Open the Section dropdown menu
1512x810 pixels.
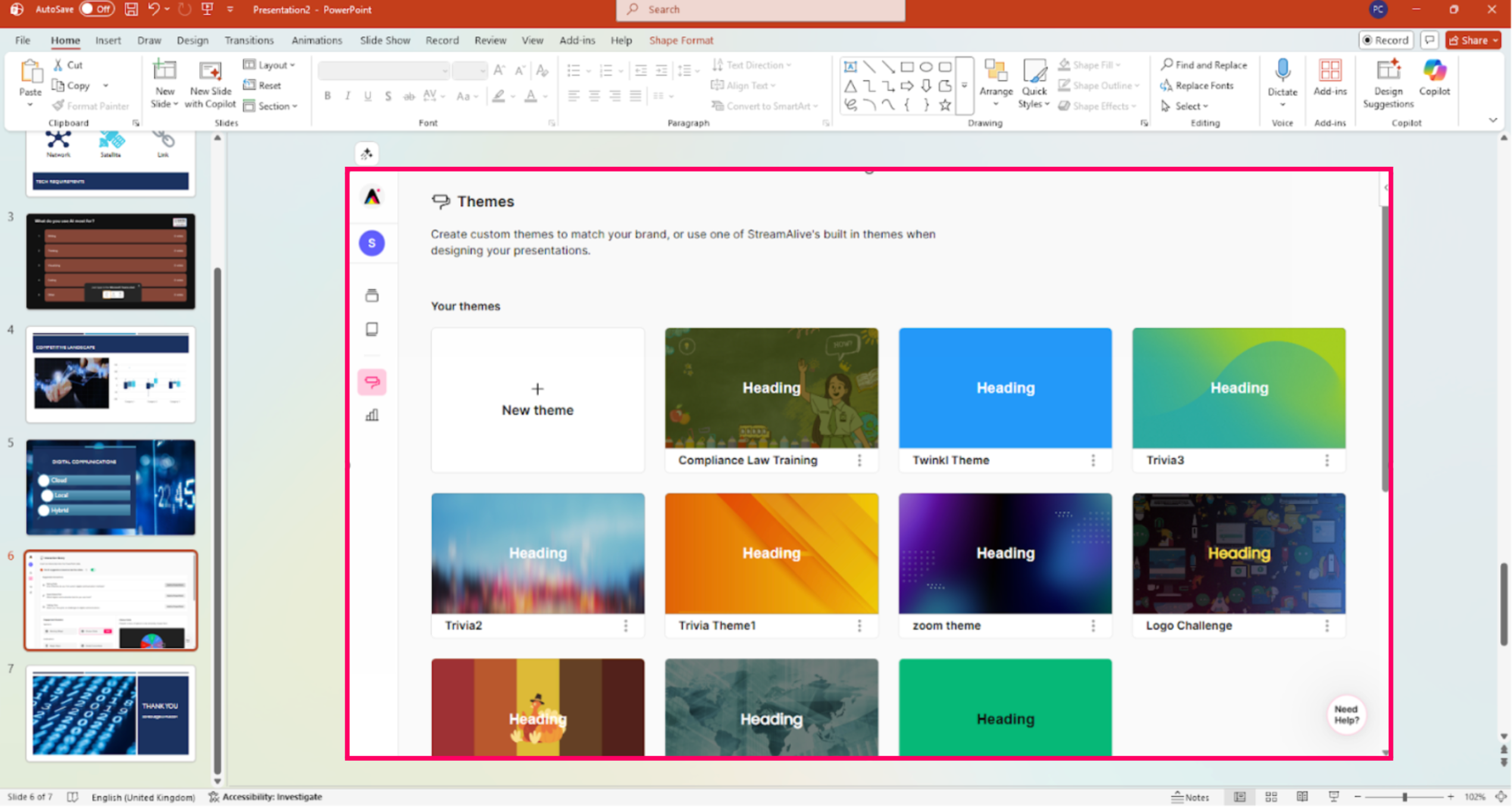point(271,106)
